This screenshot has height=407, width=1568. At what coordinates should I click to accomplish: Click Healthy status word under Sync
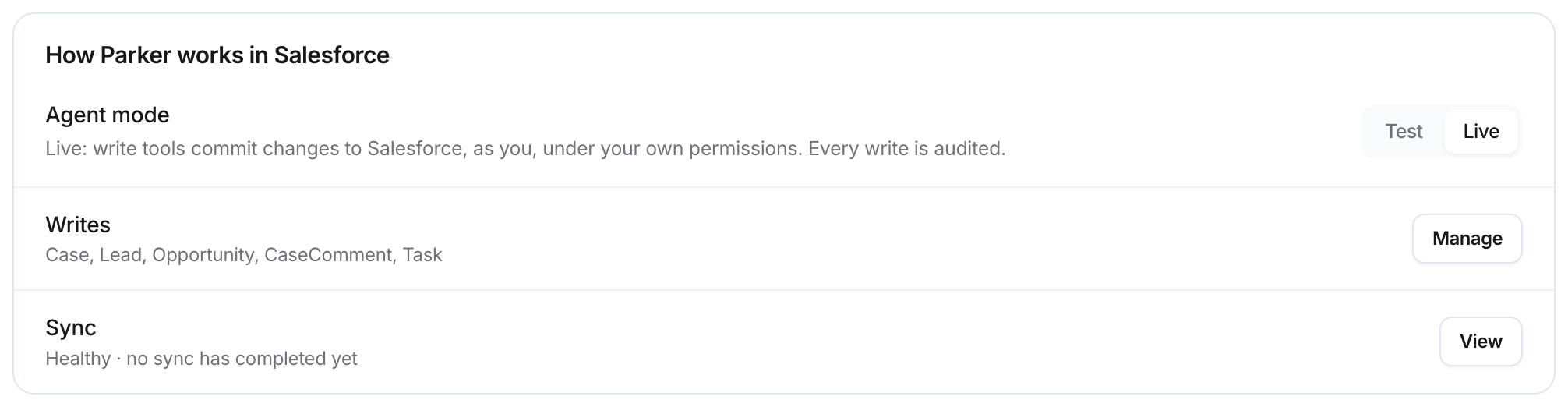pos(78,359)
